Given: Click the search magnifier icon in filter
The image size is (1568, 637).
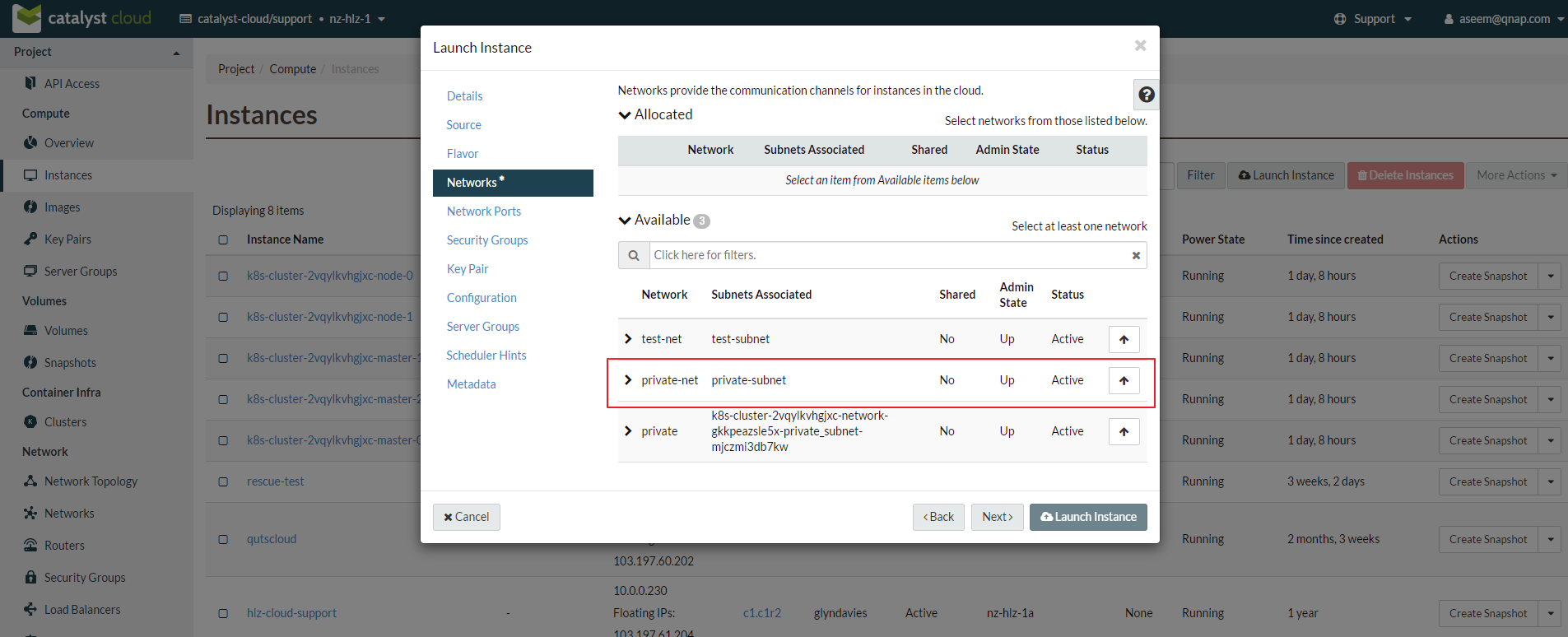Looking at the screenshot, I should 634,255.
